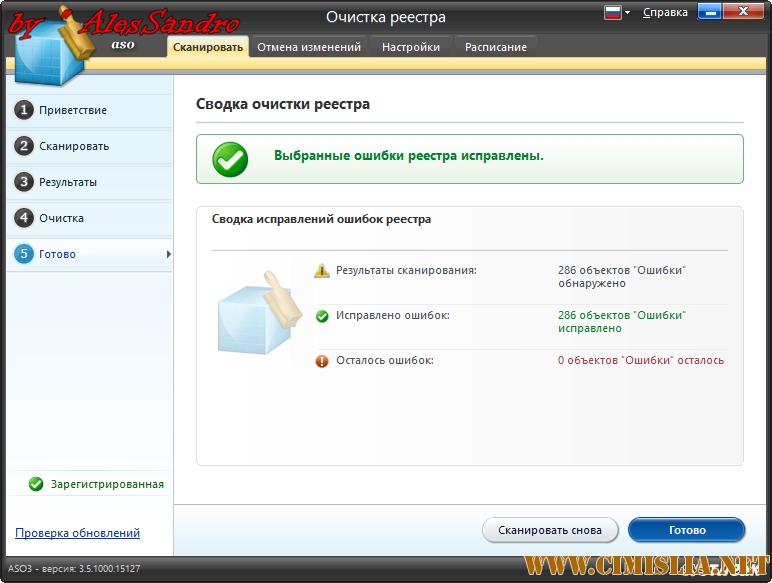Viewport: 772px width, 583px height.
Task: Click the green Зарегистрированная status checkmark
Action: [x=36, y=484]
